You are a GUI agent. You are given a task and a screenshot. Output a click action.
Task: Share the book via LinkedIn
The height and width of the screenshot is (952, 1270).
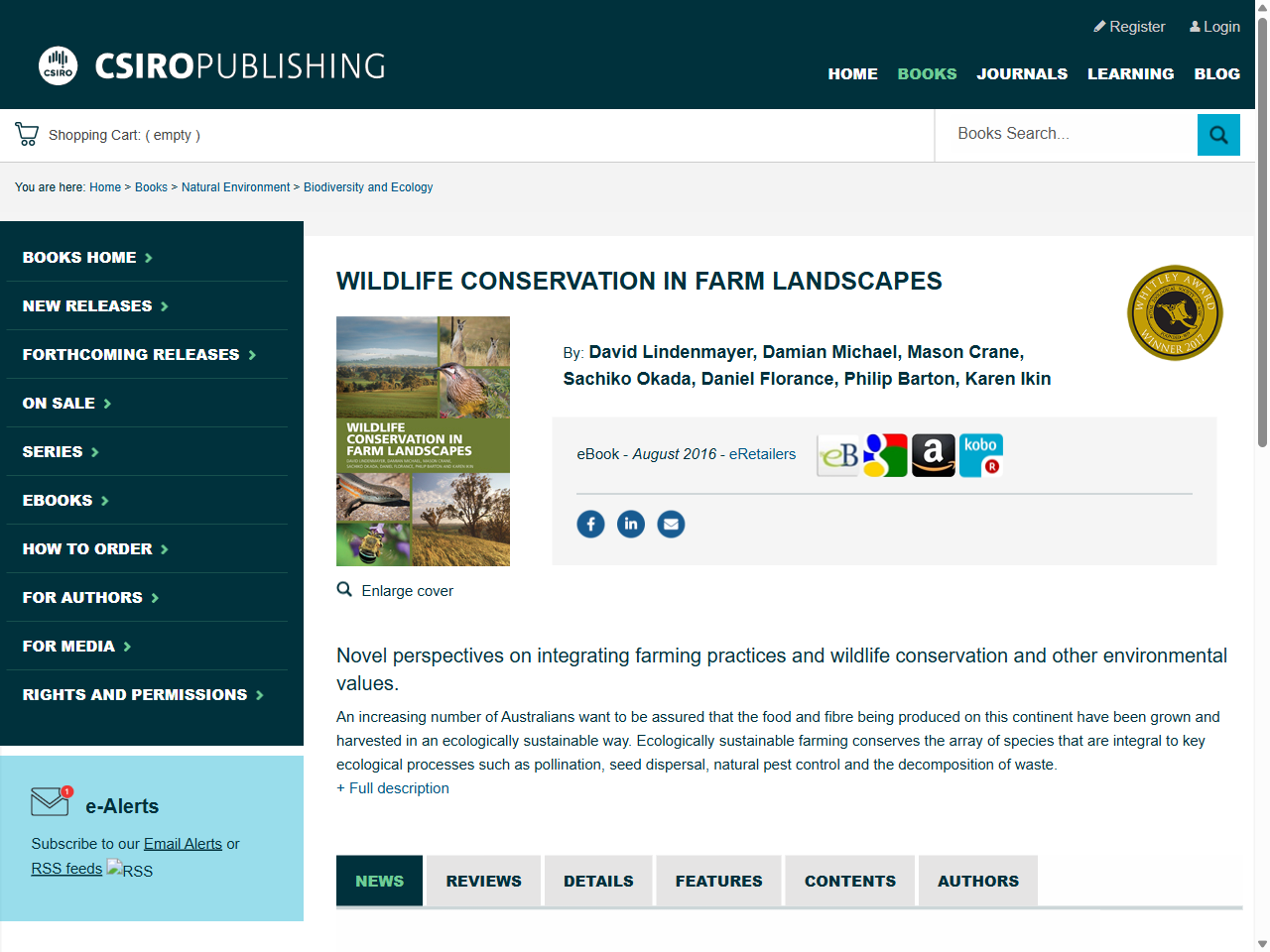[630, 524]
